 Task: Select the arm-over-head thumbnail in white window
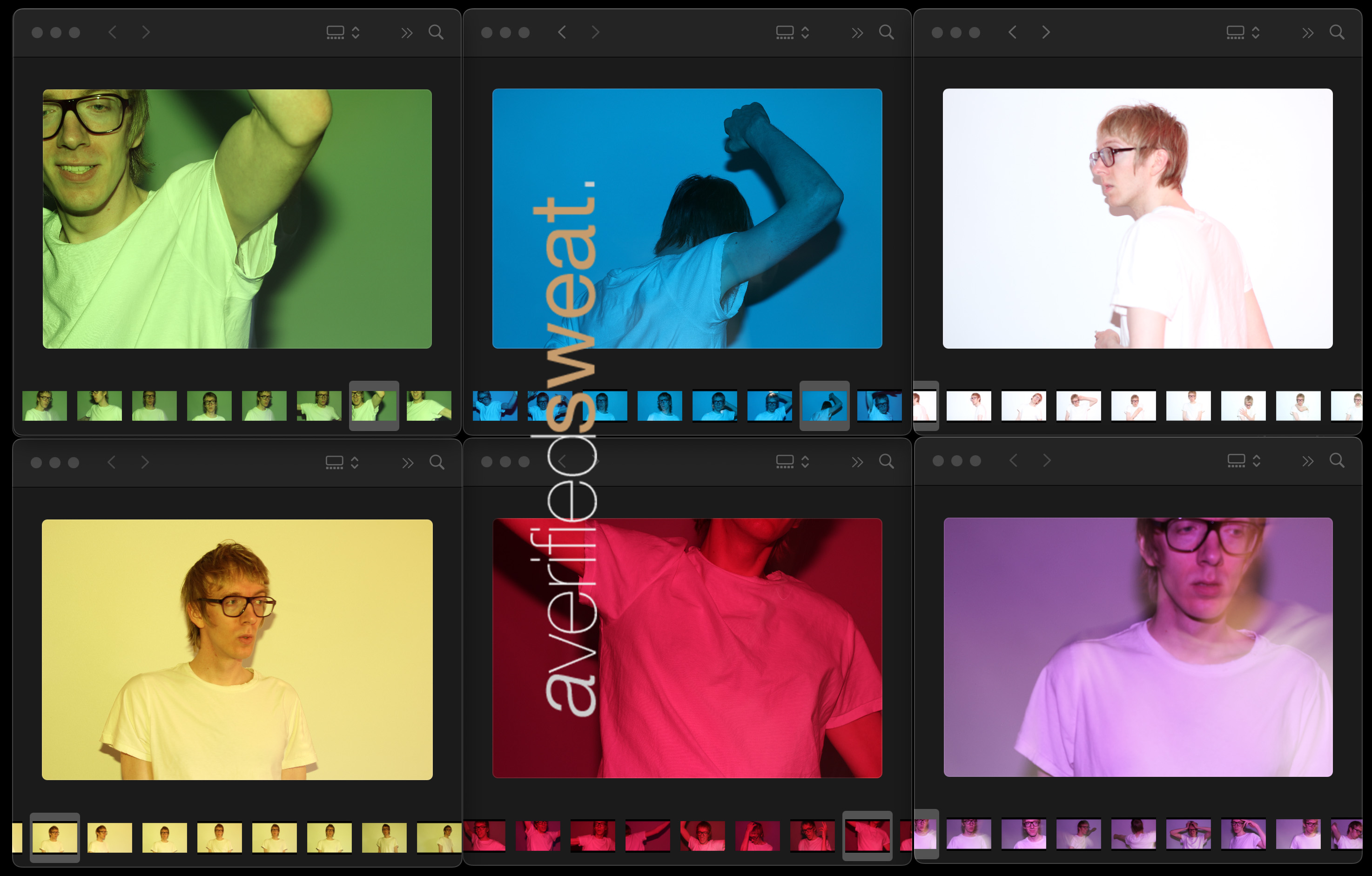(x=1079, y=406)
